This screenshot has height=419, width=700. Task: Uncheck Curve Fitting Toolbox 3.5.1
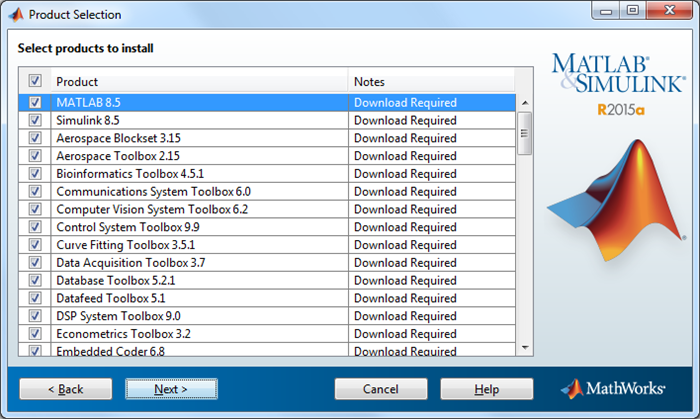pos(35,245)
